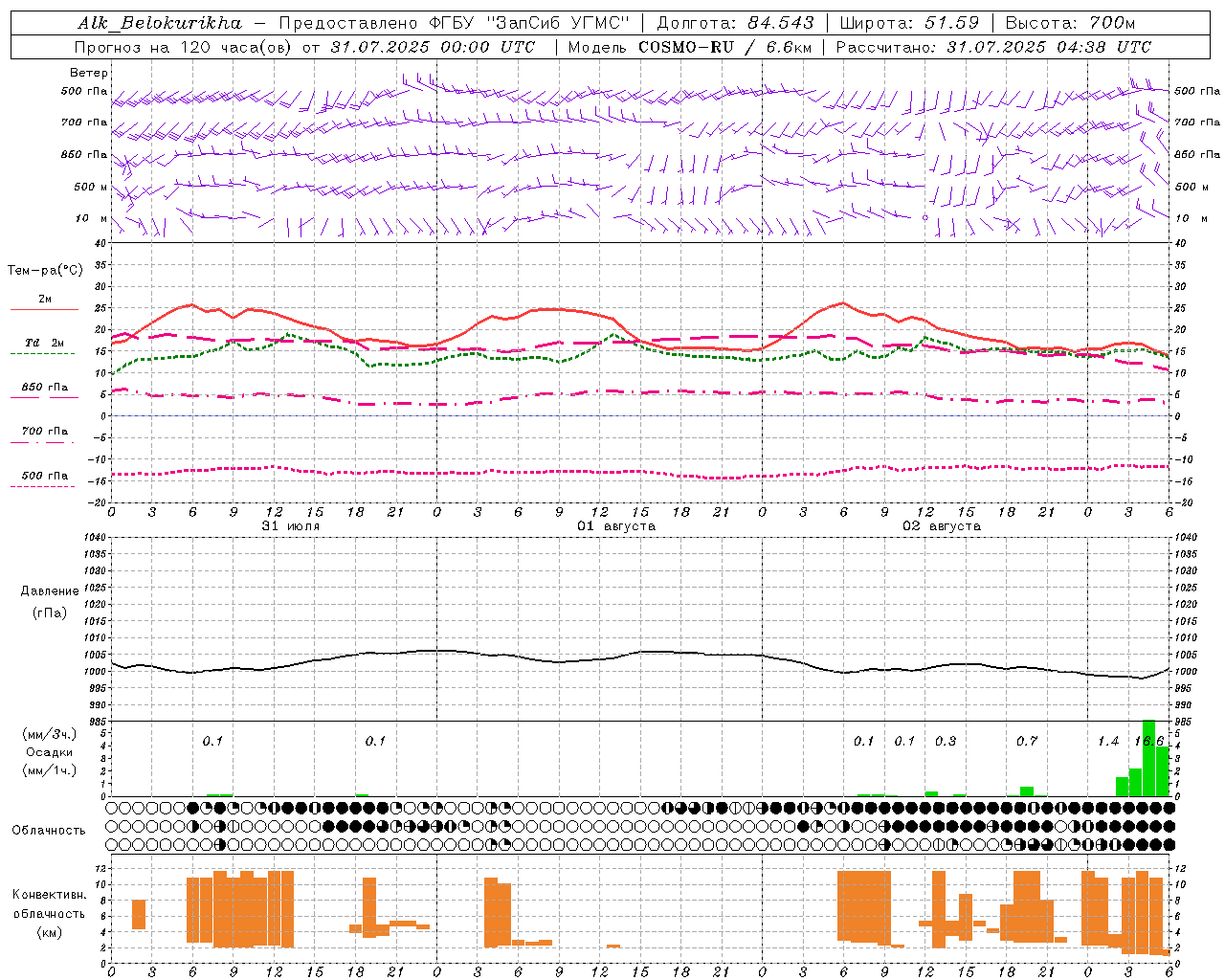The height and width of the screenshot is (980, 1225).
Task: Click the '(км)' unit label under convective cloudiness
Action: (49, 932)
